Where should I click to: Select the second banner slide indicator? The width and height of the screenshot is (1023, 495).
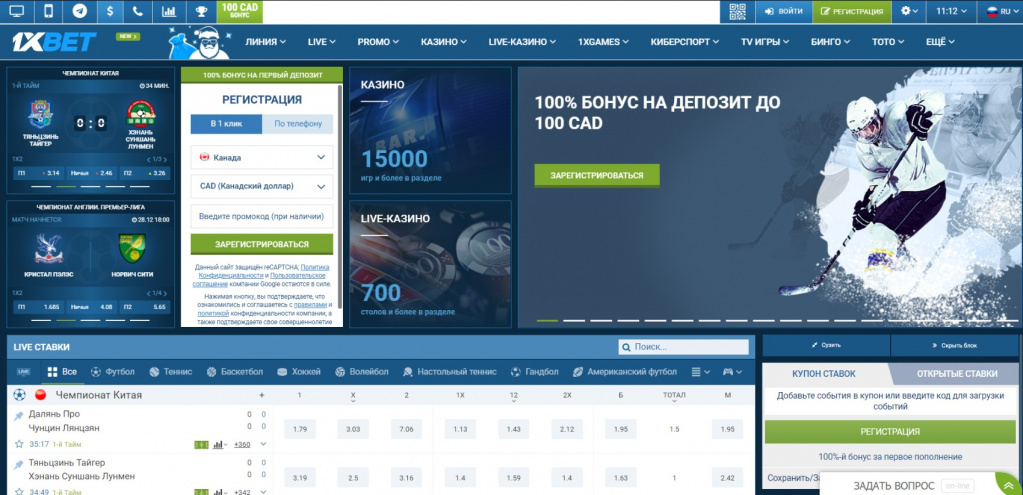(574, 321)
